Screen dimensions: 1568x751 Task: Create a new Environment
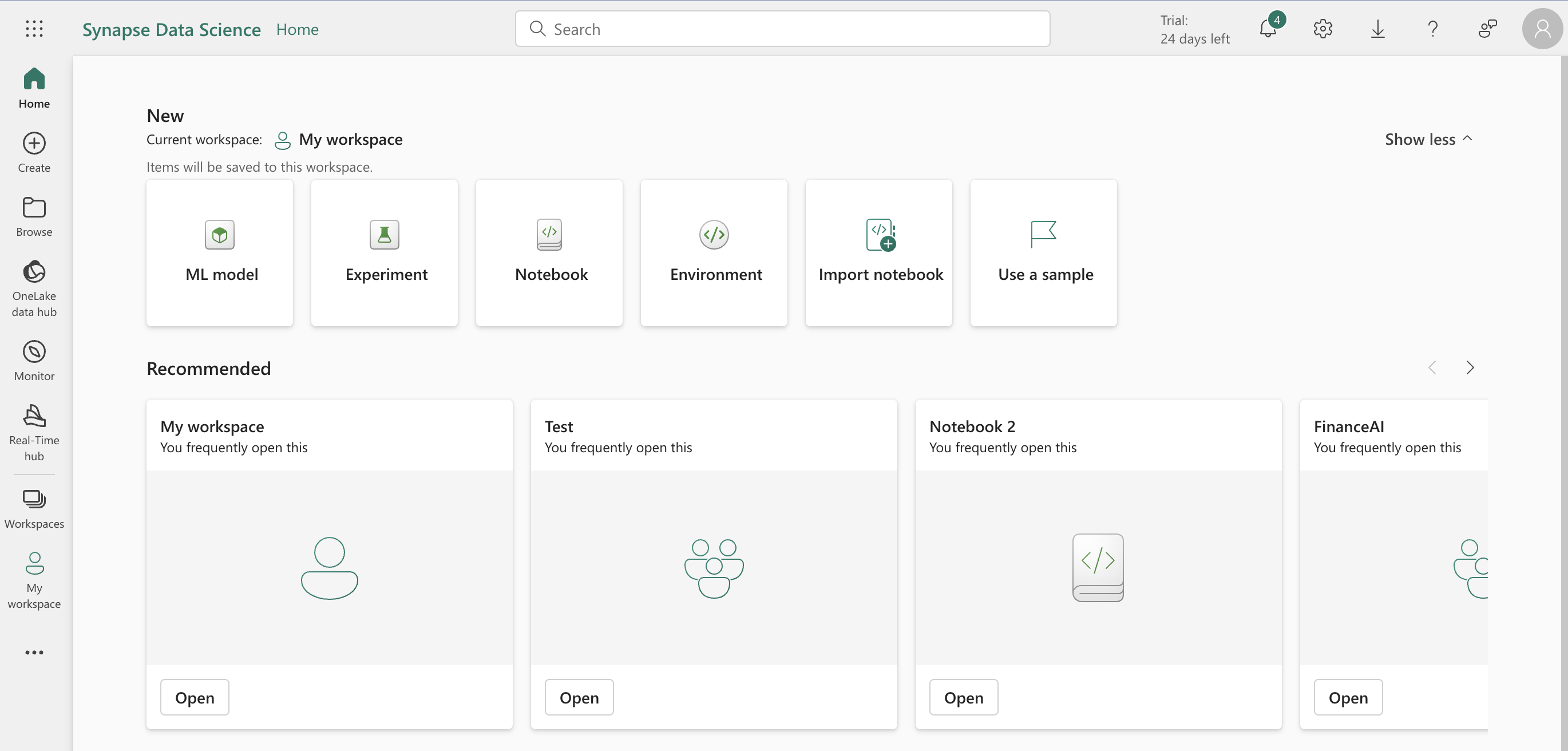[714, 253]
